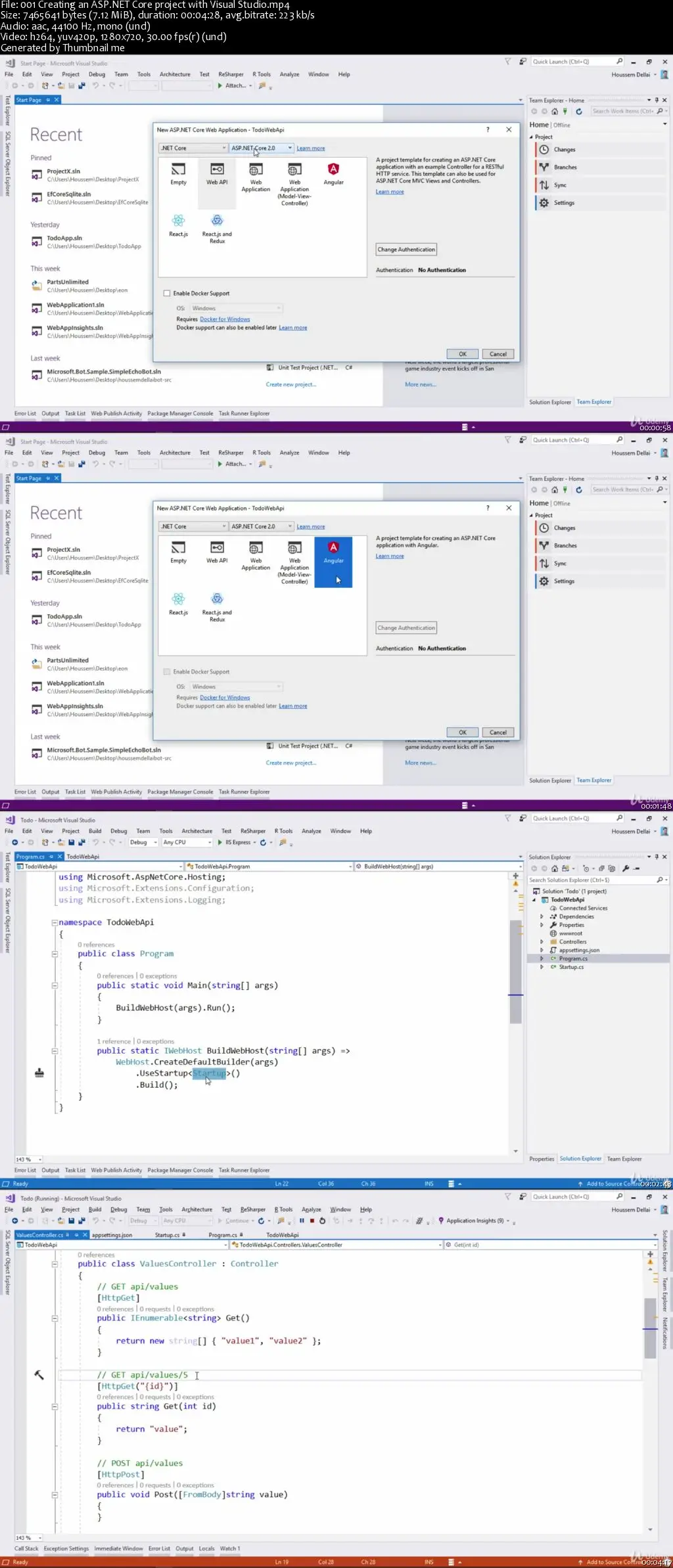
Task: Pick React.js and Redux template, 00:01:48 frame
Action: [x=217, y=607]
